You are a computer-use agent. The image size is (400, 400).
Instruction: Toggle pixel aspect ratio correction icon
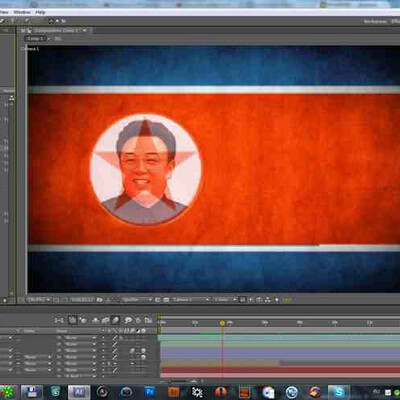coord(243,300)
